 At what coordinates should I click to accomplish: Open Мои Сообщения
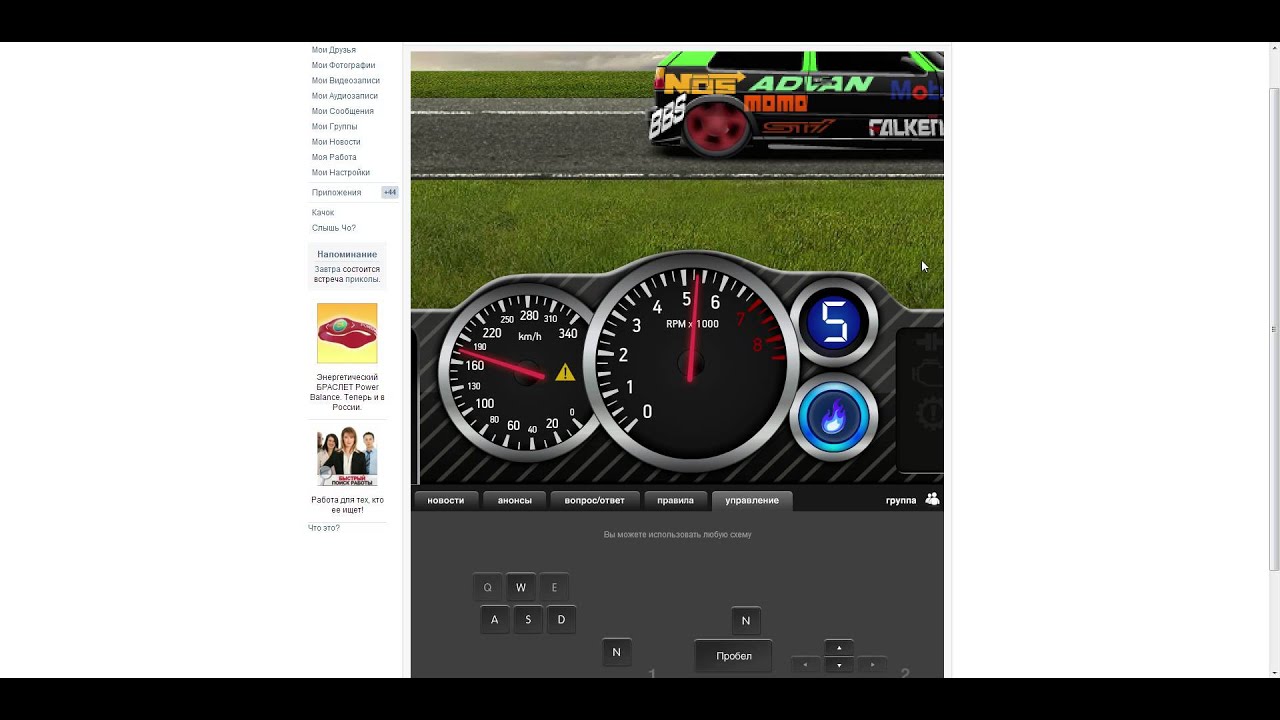[342, 111]
